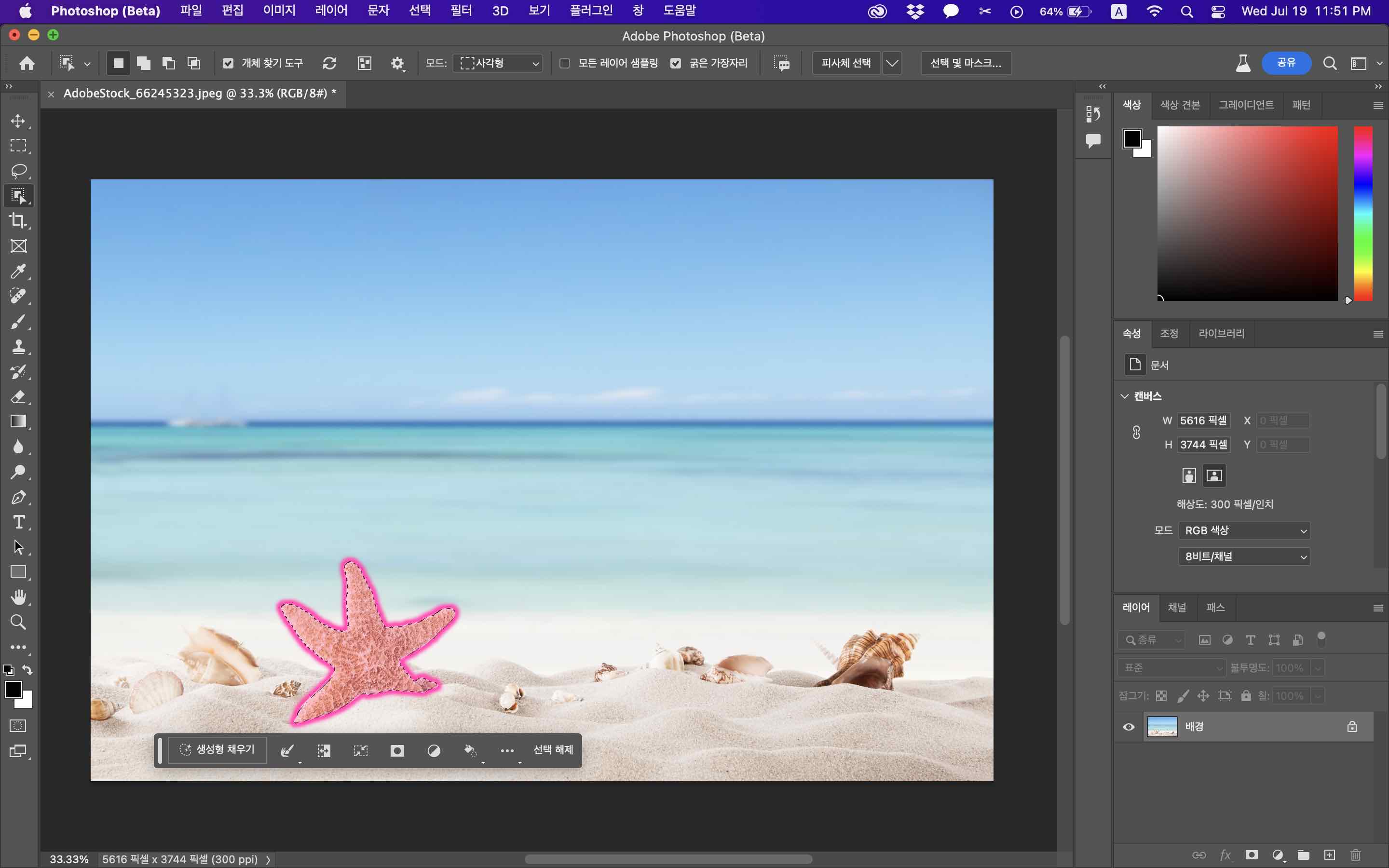Select the Eyedropper tool

pyautogui.click(x=18, y=271)
